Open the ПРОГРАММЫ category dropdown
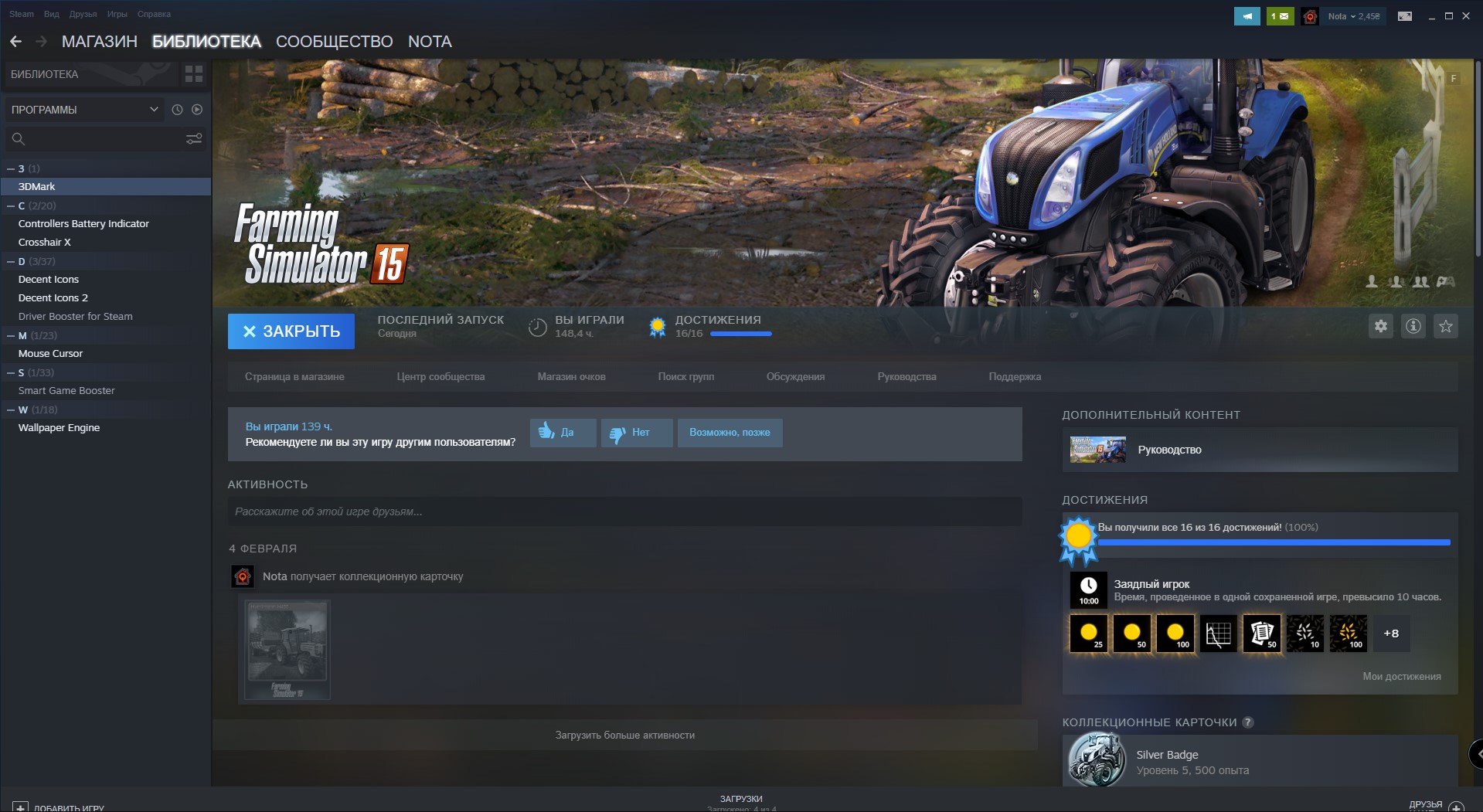 pyautogui.click(x=85, y=110)
